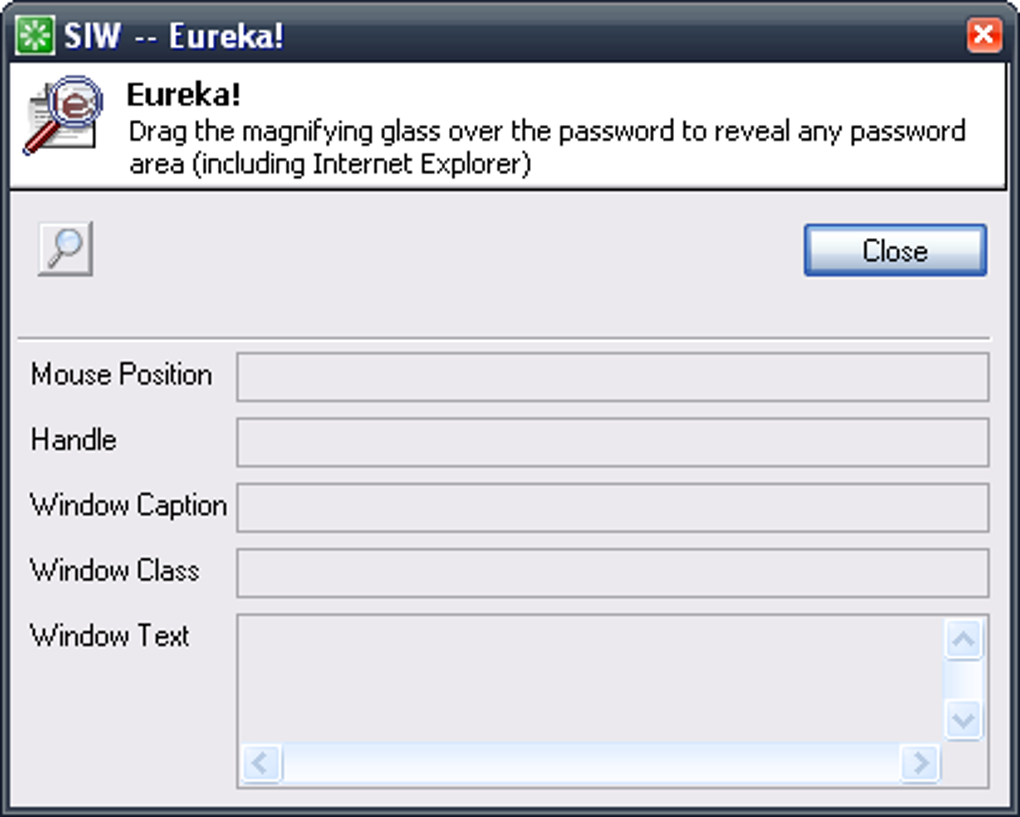Viewport: 1020px width, 817px height.
Task: Click the Window Text scroll left arrow
Action: [x=261, y=762]
